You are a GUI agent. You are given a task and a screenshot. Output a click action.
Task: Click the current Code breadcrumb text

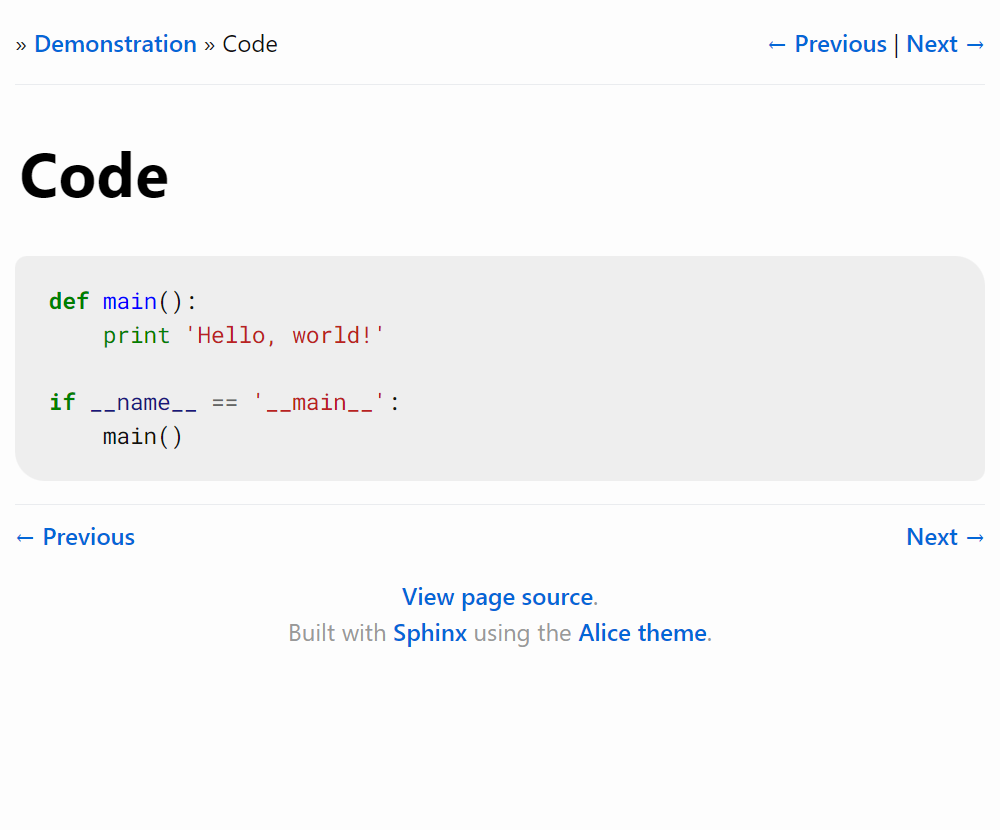[x=250, y=44]
